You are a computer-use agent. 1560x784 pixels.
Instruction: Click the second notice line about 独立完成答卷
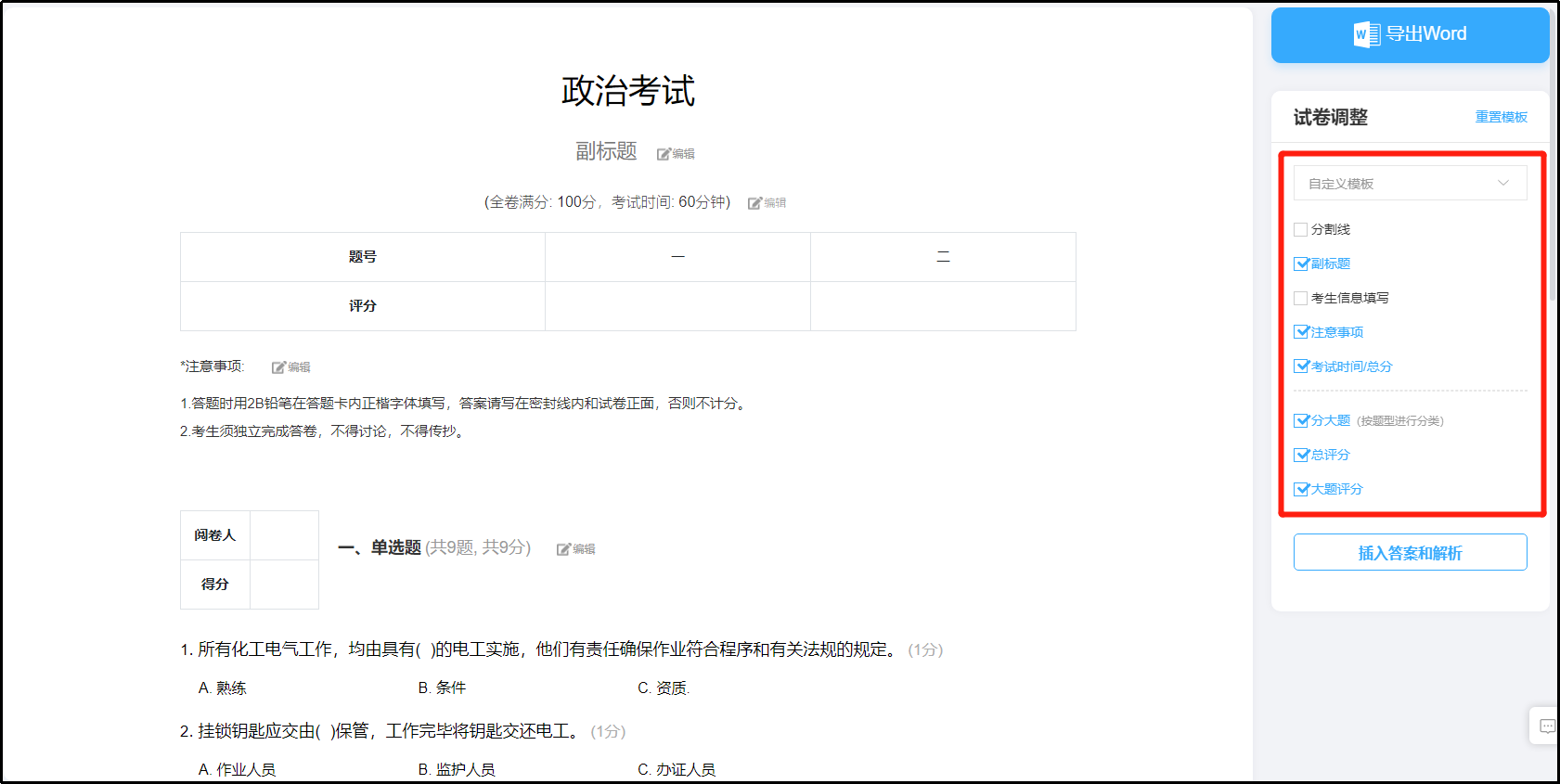tap(323, 431)
